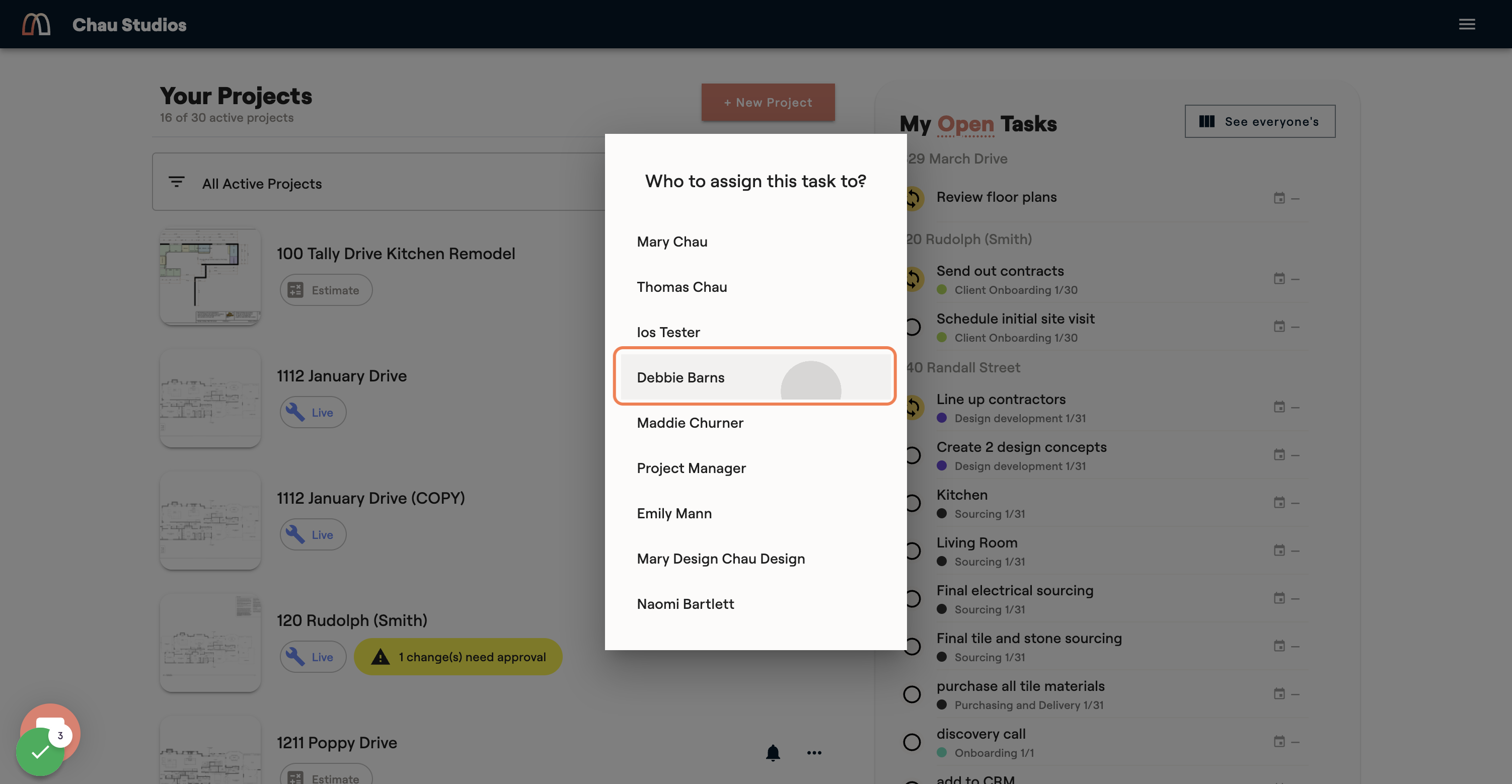
Task: Click the Live badge on 120 Rudolph (Smith)
Action: coord(313,657)
